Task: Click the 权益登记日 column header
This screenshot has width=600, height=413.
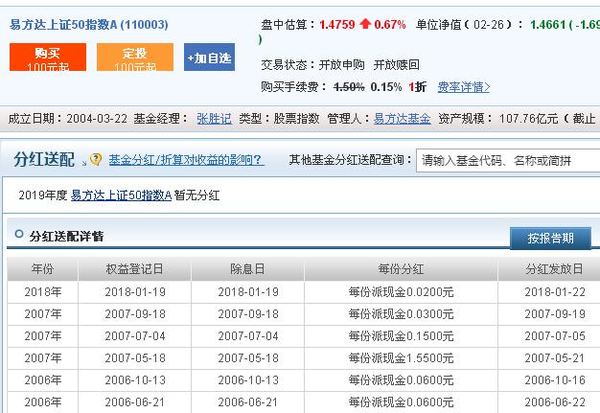Action: pos(134,269)
